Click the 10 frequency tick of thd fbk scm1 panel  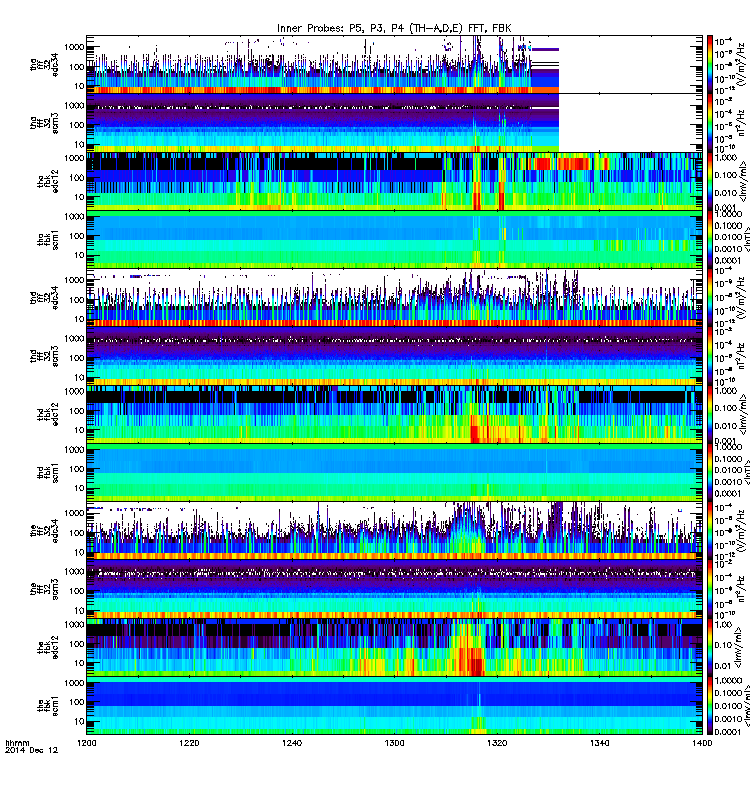[x=79, y=488]
